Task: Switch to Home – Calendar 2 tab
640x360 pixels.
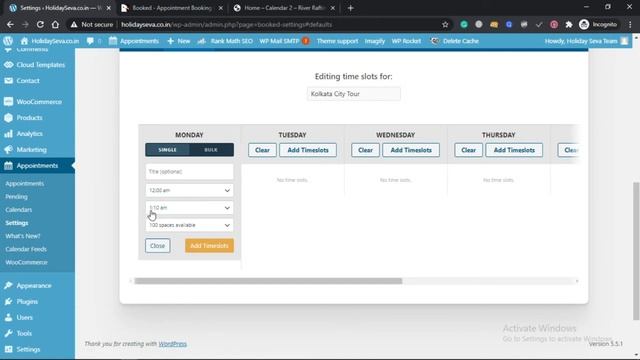Action: pos(284,8)
